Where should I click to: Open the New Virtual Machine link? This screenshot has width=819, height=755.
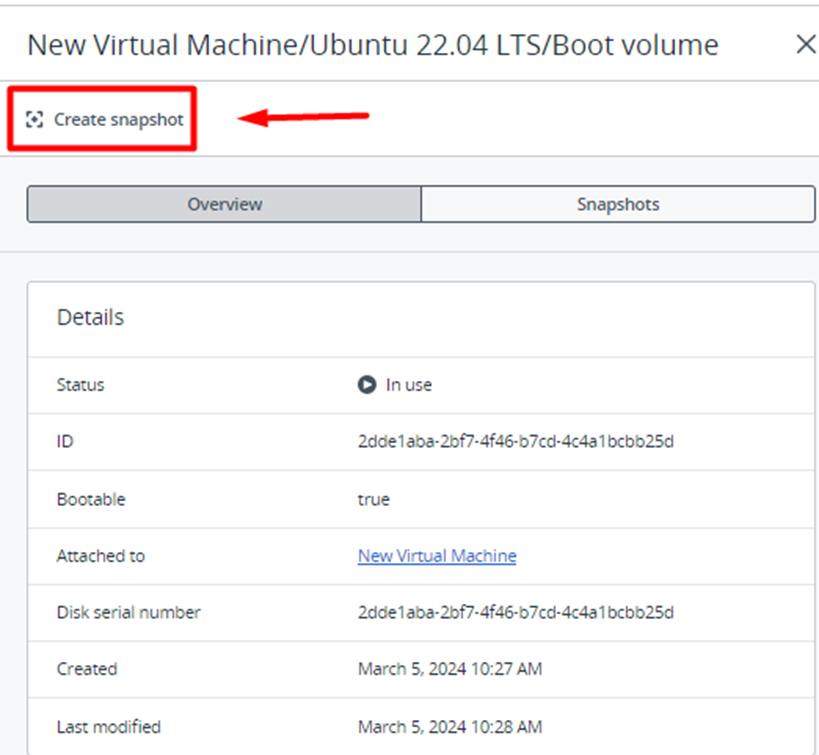click(437, 556)
